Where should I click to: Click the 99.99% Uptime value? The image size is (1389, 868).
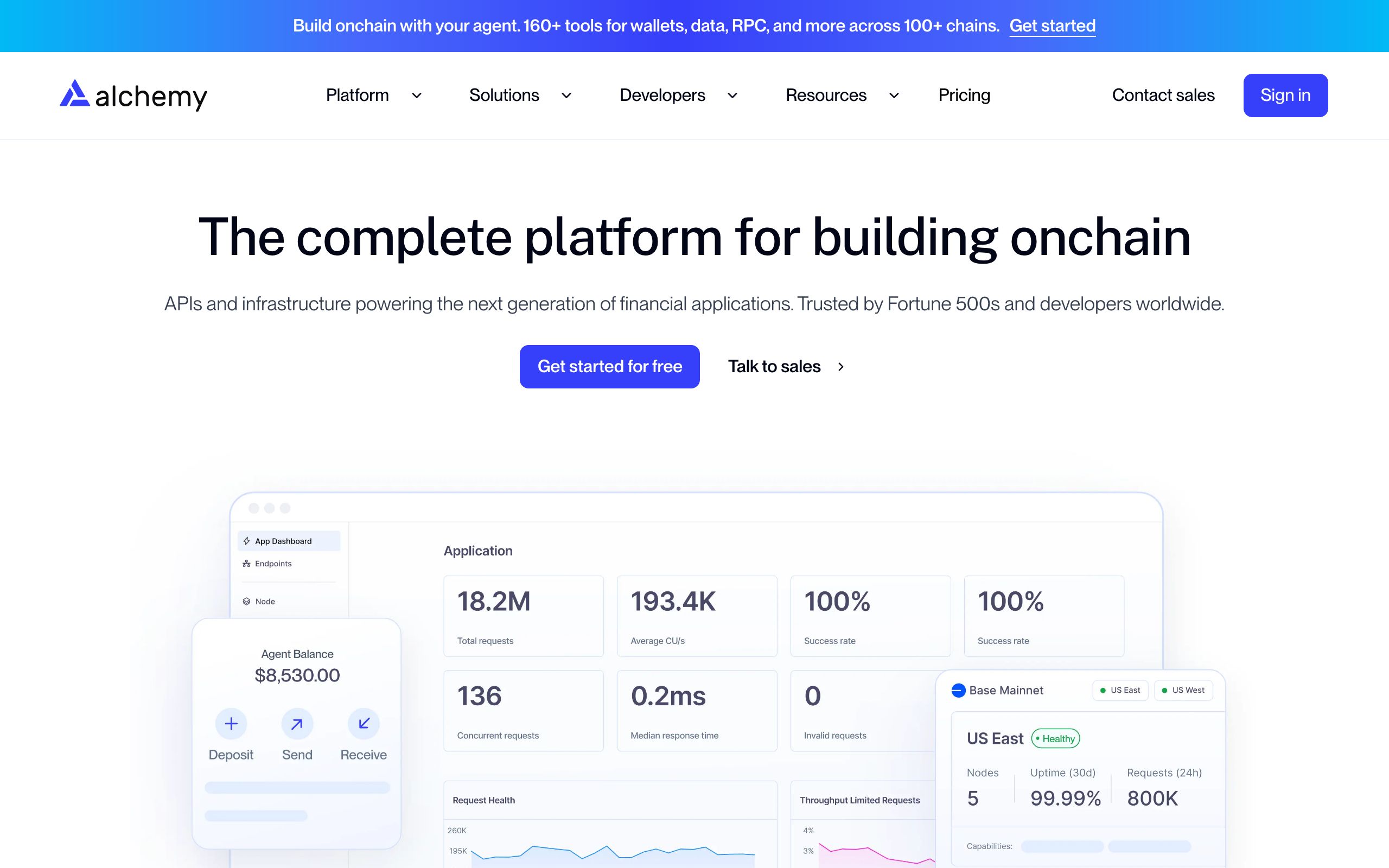pyautogui.click(x=1065, y=798)
